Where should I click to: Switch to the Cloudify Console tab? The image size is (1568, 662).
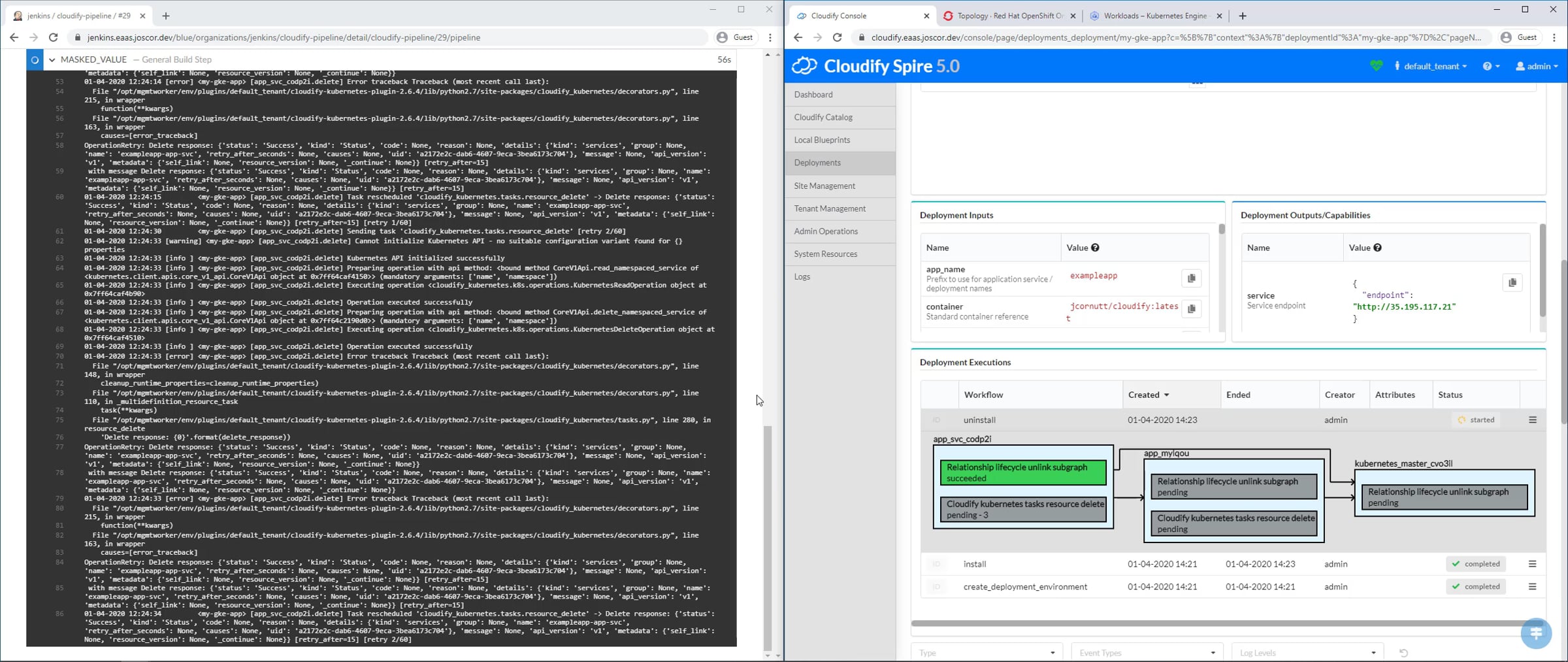point(862,16)
